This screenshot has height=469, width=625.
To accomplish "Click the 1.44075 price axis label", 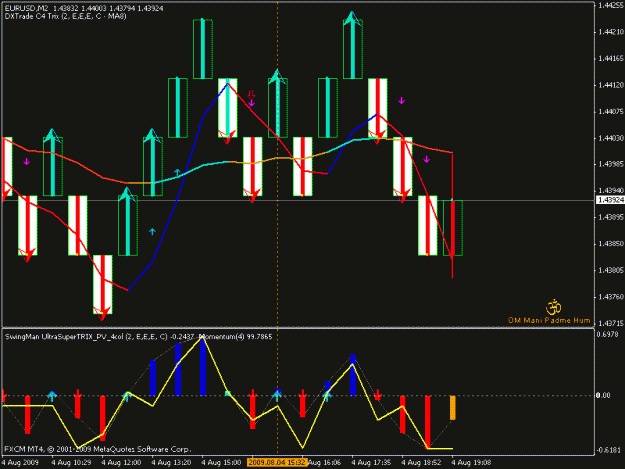I will coord(611,112).
